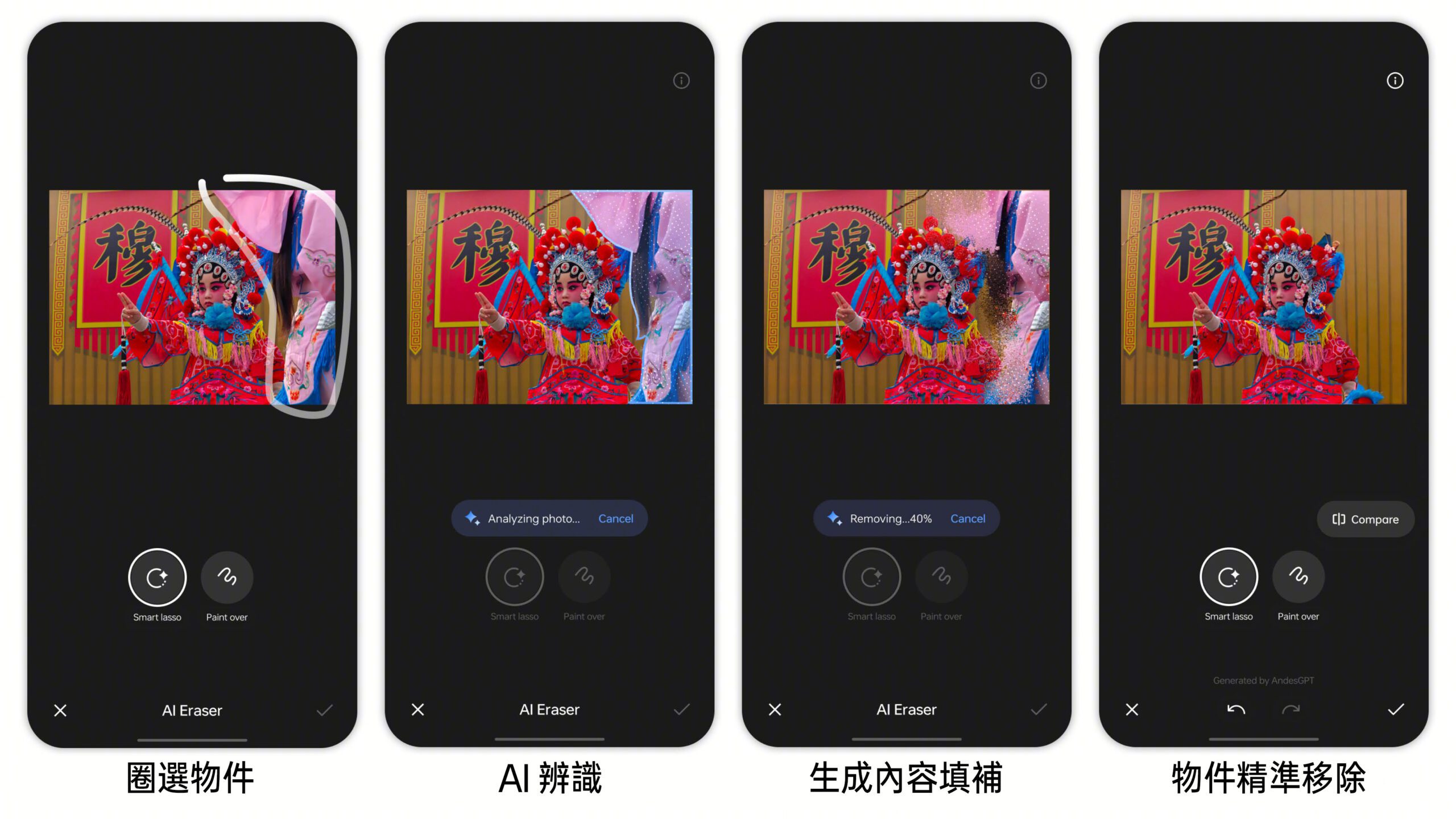The width and height of the screenshot is (1456, 819).
Task: Toggle Smart lasso selection mode
Action: click(156, 578)
